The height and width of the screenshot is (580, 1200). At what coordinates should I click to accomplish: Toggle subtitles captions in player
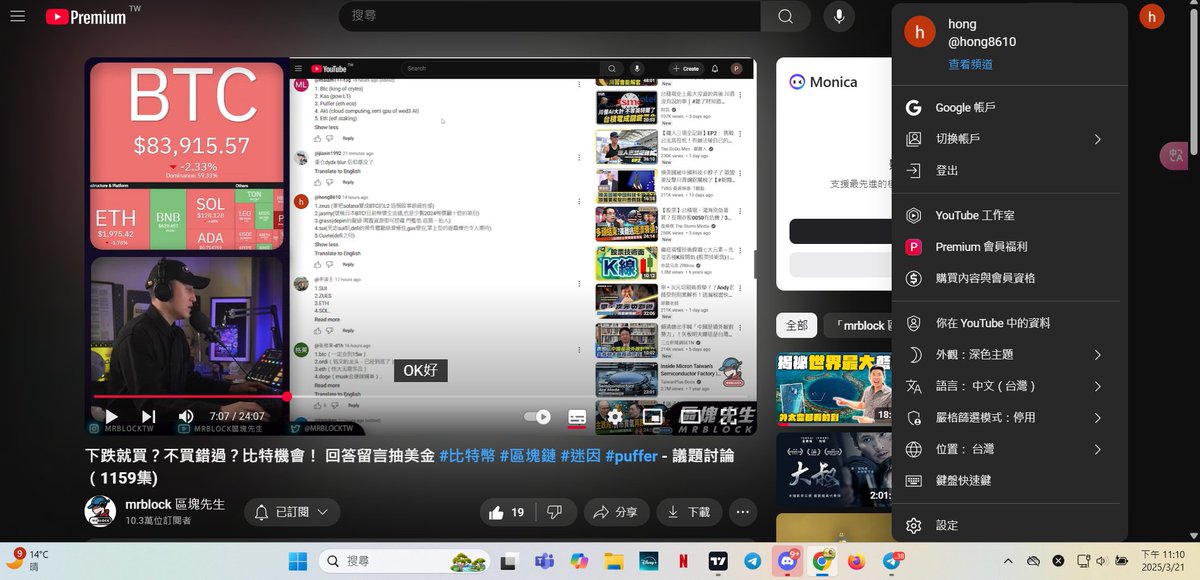[577, 416]
